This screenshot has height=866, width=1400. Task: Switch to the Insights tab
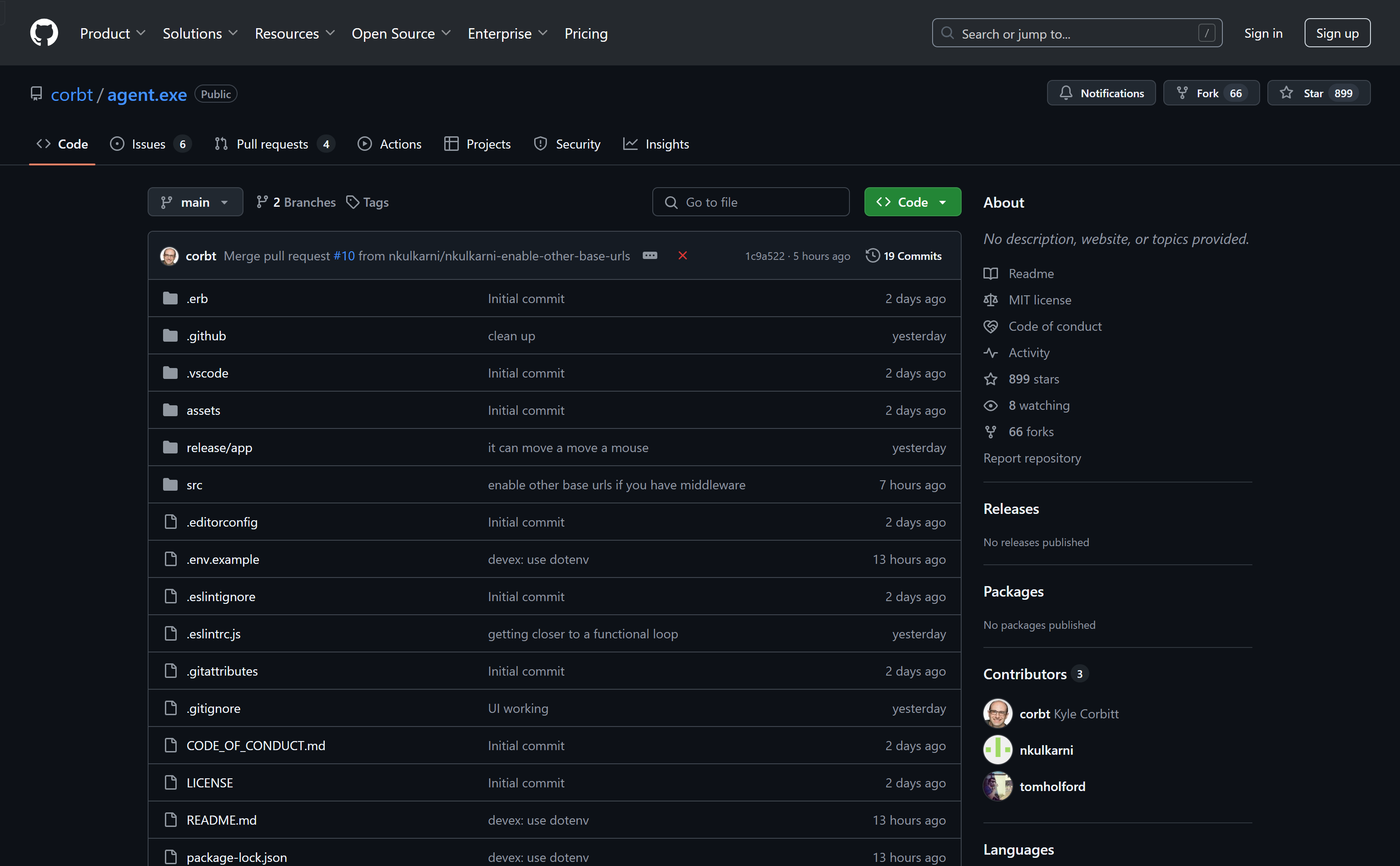click(656, 144)
